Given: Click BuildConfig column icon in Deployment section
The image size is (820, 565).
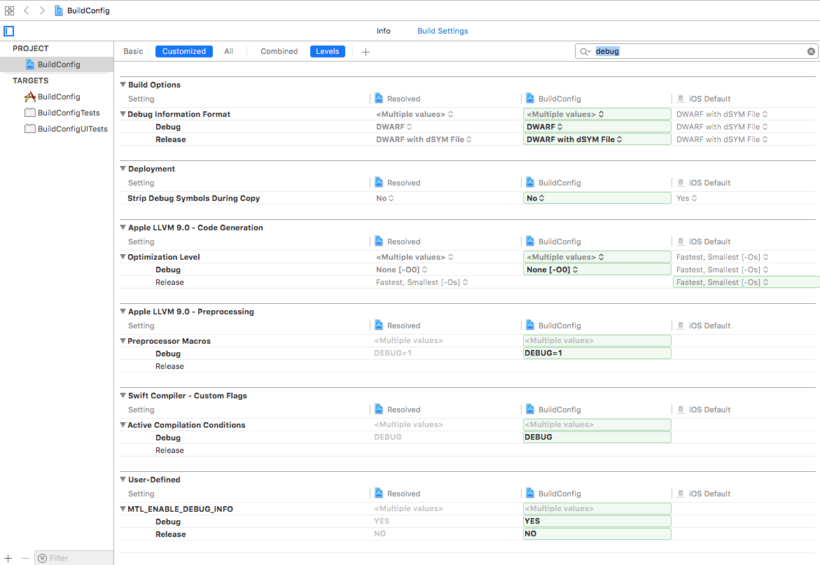Looking at the screenshot, I should tap(530, 183).
